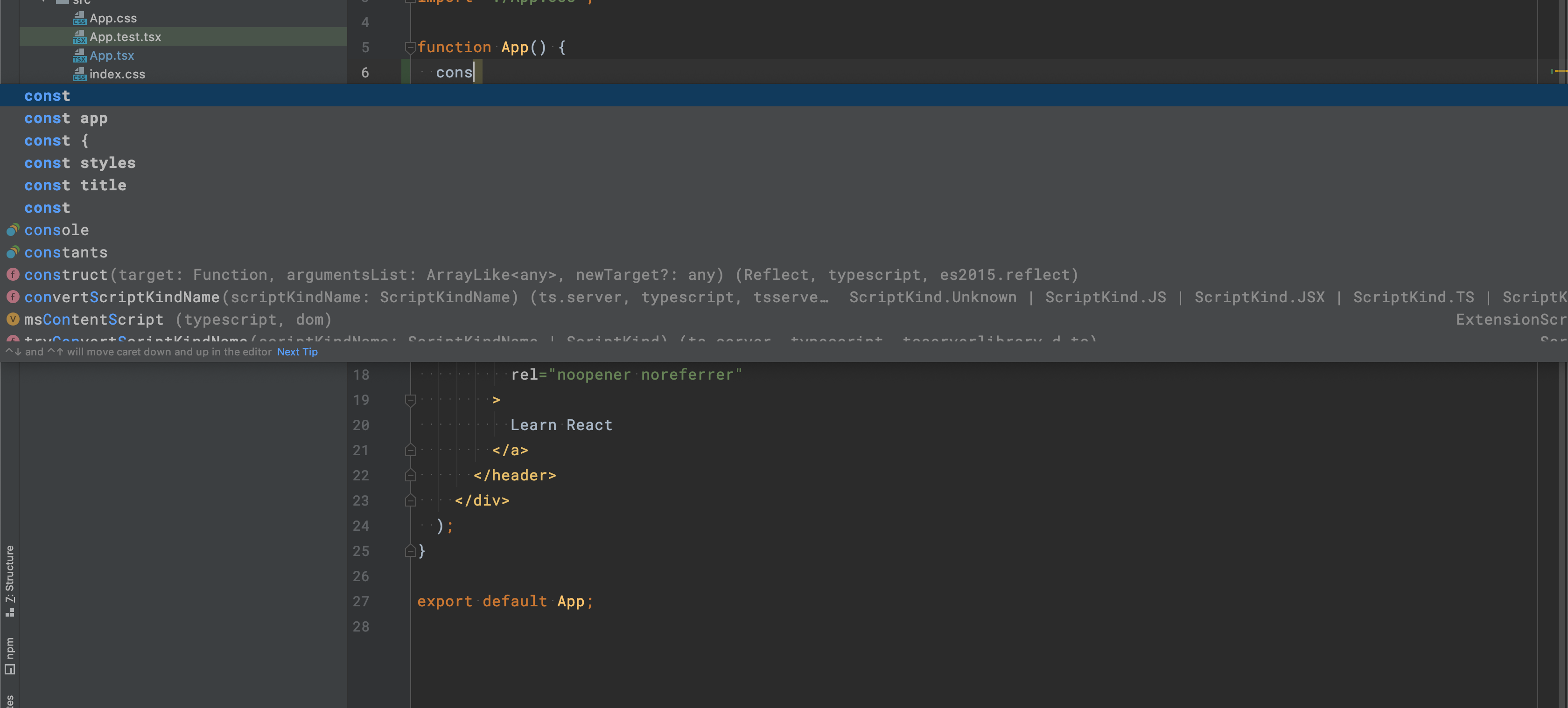
Task: Select App.test.tsx in the project tree
Action: pos(126,36)
